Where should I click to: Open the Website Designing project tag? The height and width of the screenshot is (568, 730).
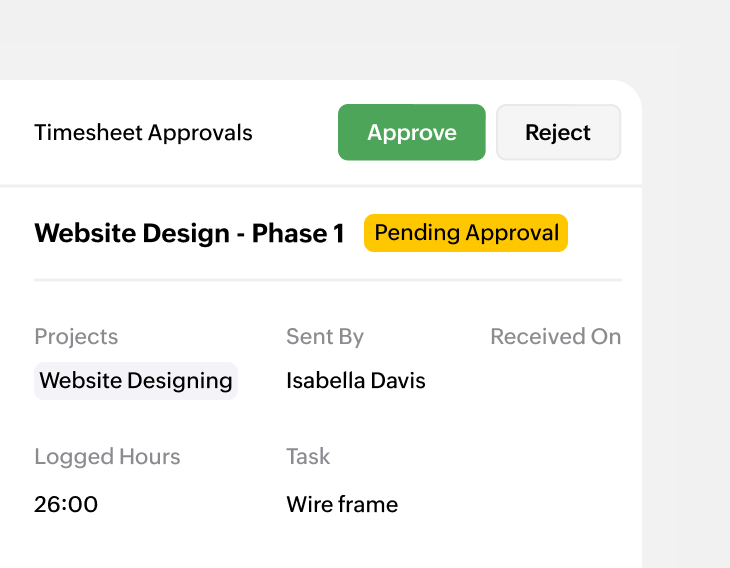[x=136, y=381]
